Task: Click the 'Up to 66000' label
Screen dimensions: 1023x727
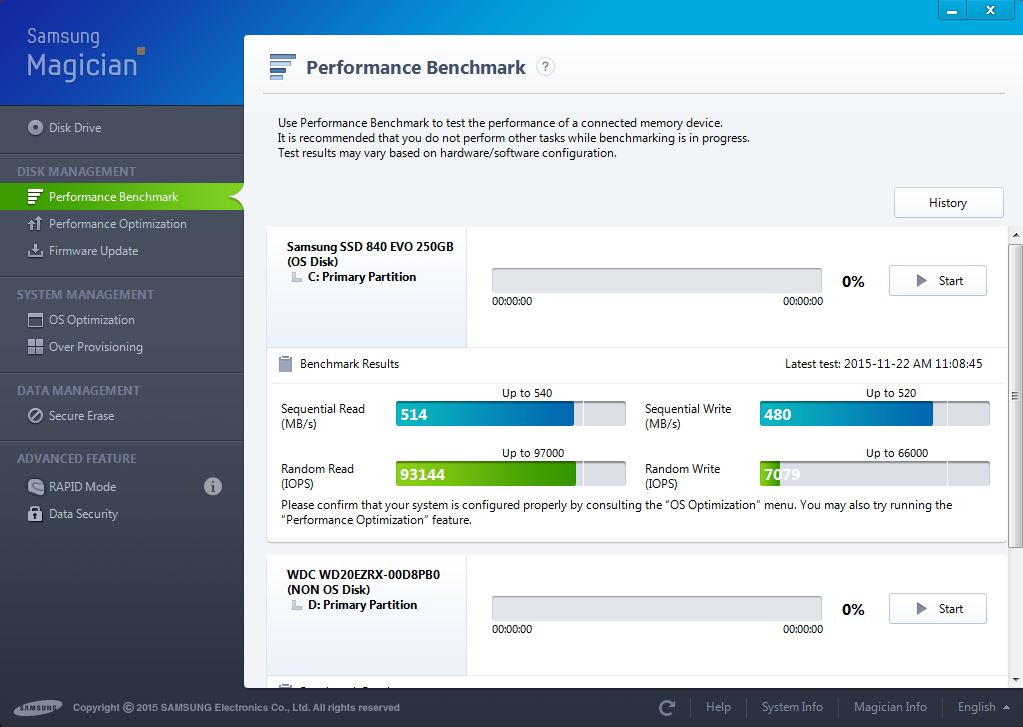Action: coord(897,453)
